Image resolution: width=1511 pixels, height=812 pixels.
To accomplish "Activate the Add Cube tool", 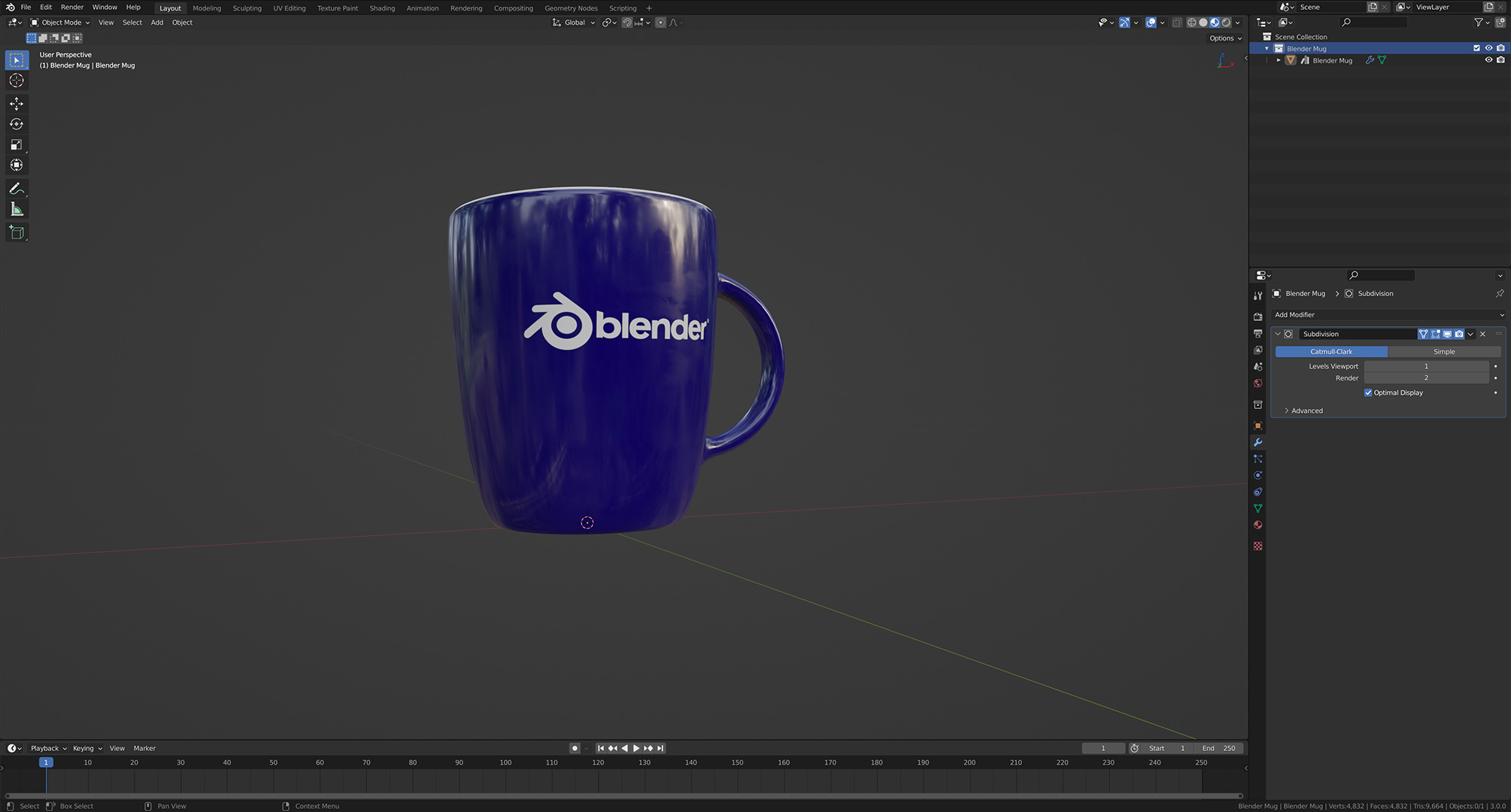I will [17, 232].
